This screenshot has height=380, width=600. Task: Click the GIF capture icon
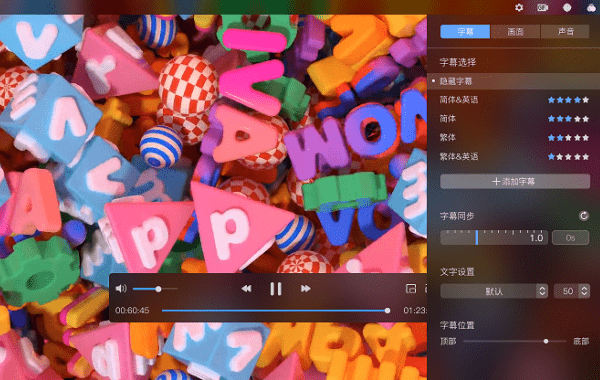coord(543,7)
